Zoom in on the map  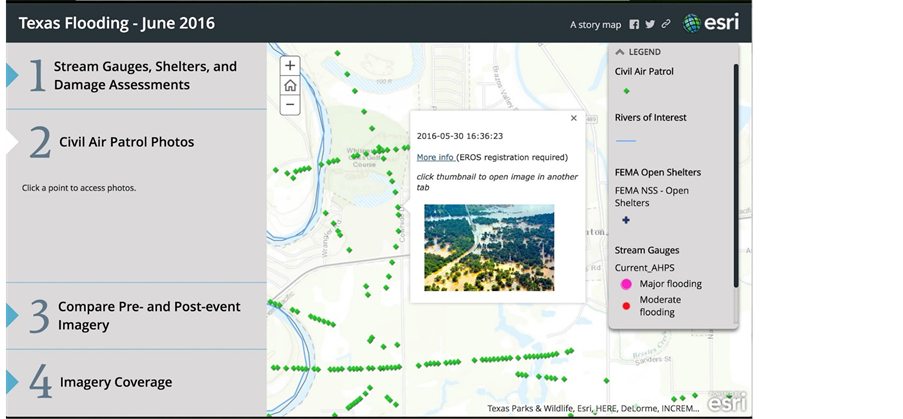pos(289,66)
